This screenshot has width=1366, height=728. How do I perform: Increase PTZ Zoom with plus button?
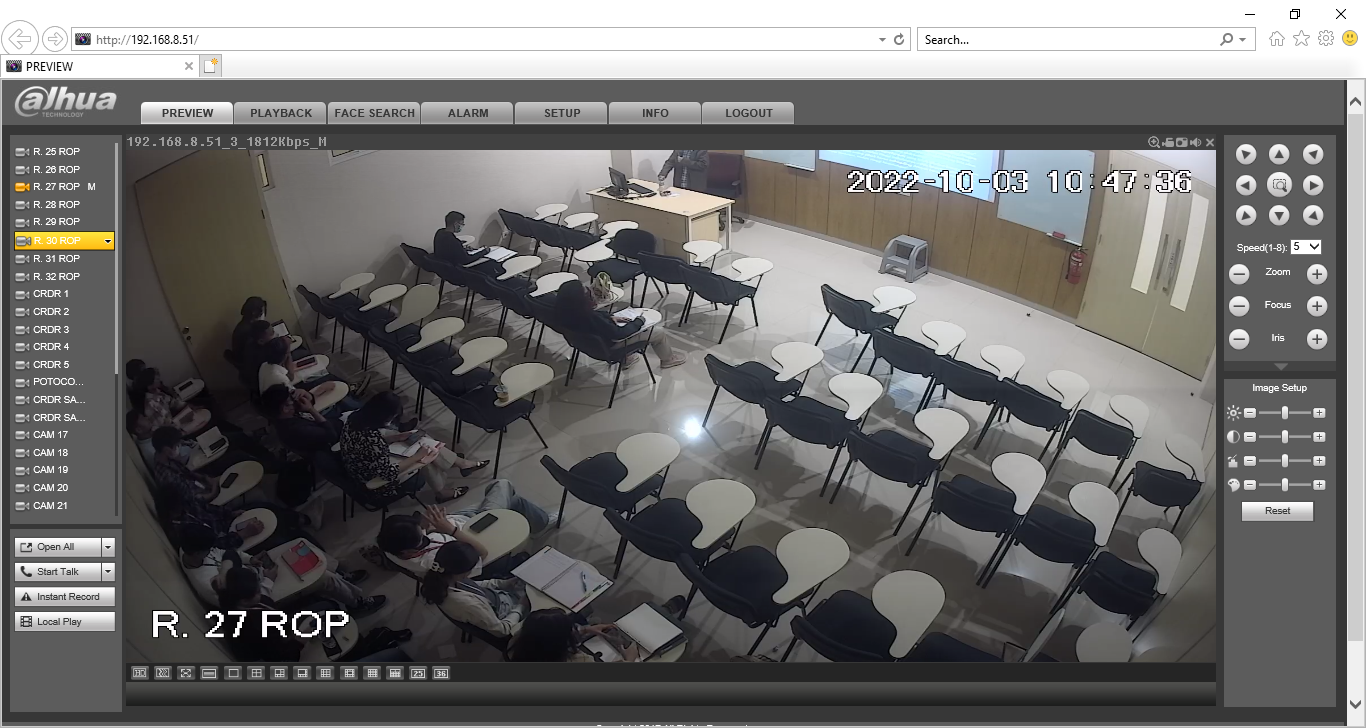[x=1317, y=274]
